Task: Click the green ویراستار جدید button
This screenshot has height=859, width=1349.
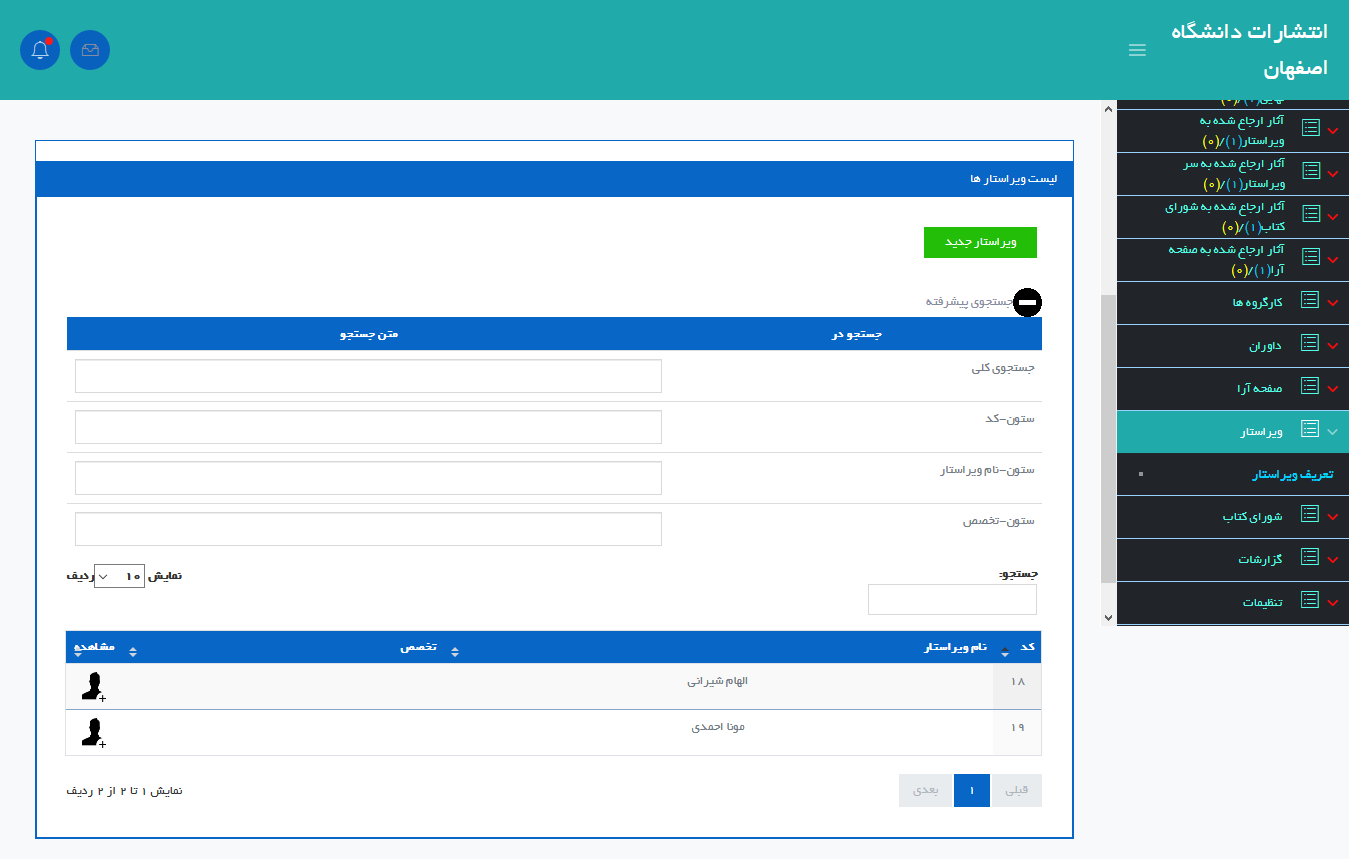Action: [980, 243]
